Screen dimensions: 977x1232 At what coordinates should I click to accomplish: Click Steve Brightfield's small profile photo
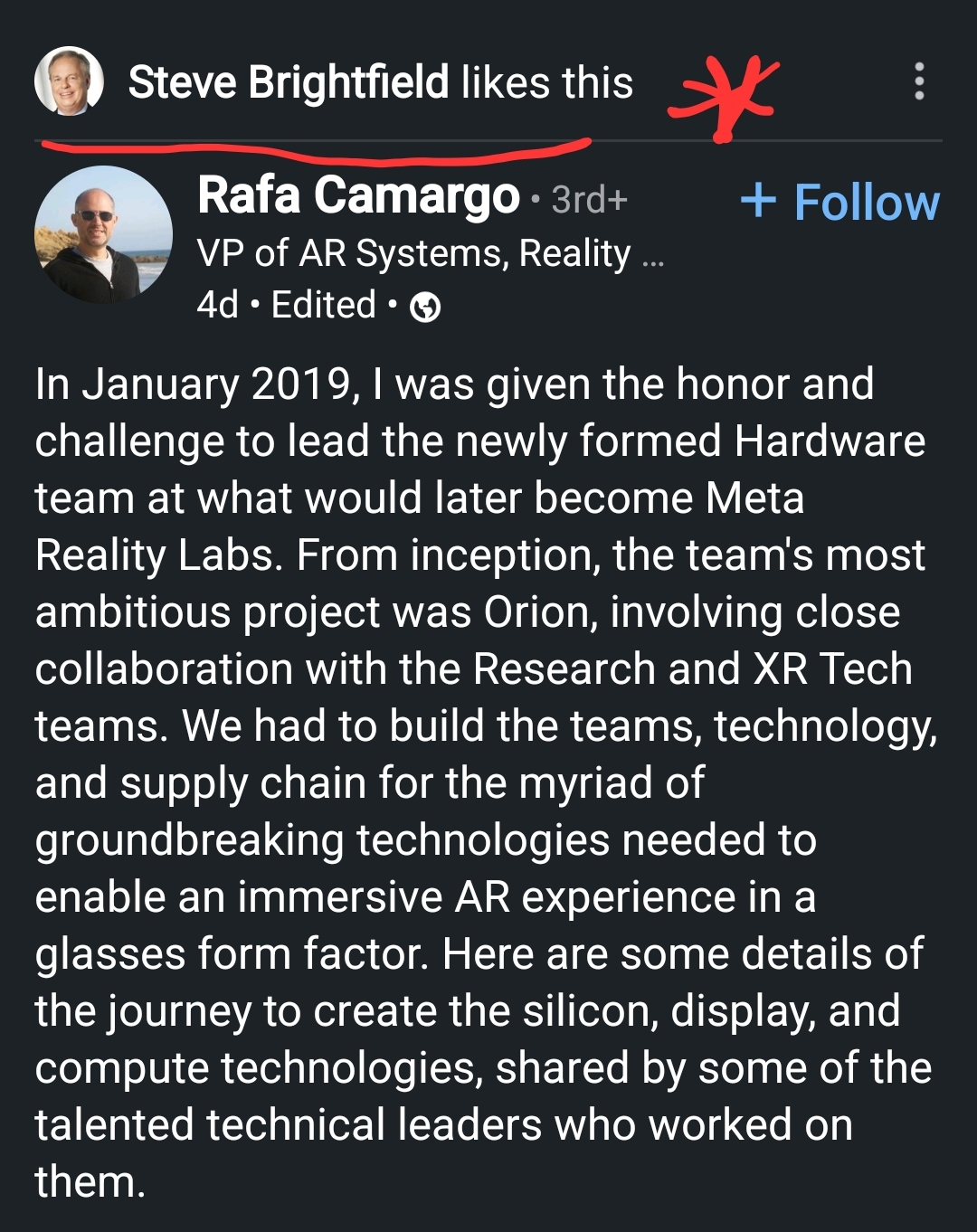point(69,81)
